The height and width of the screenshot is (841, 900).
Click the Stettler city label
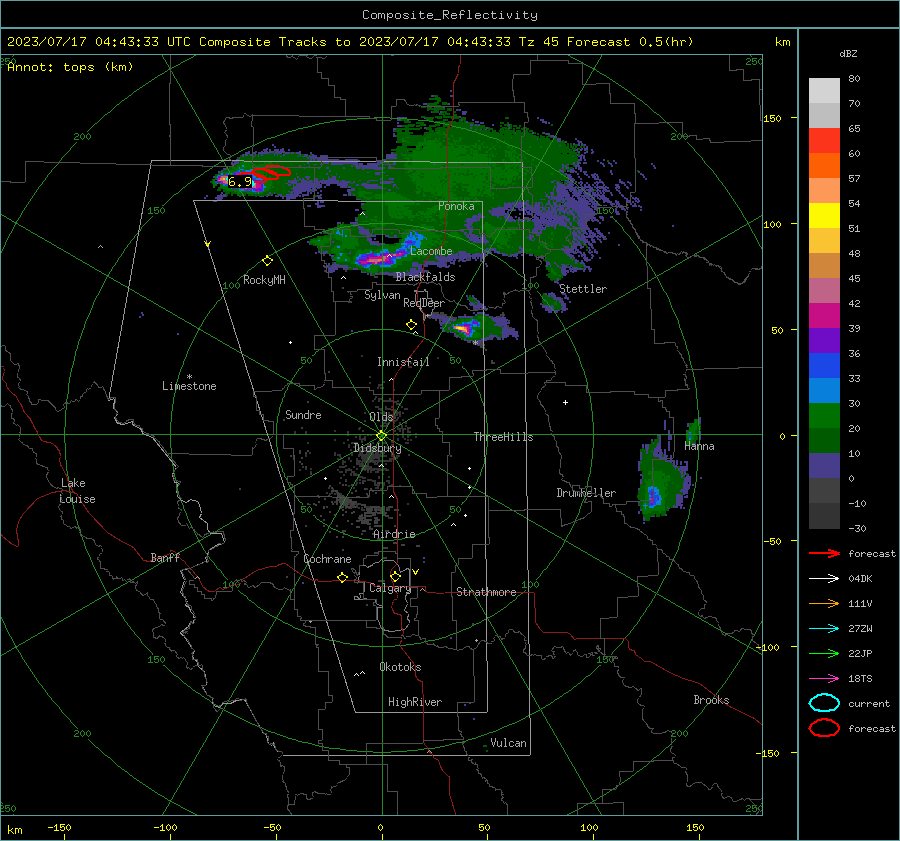point(583,289)
